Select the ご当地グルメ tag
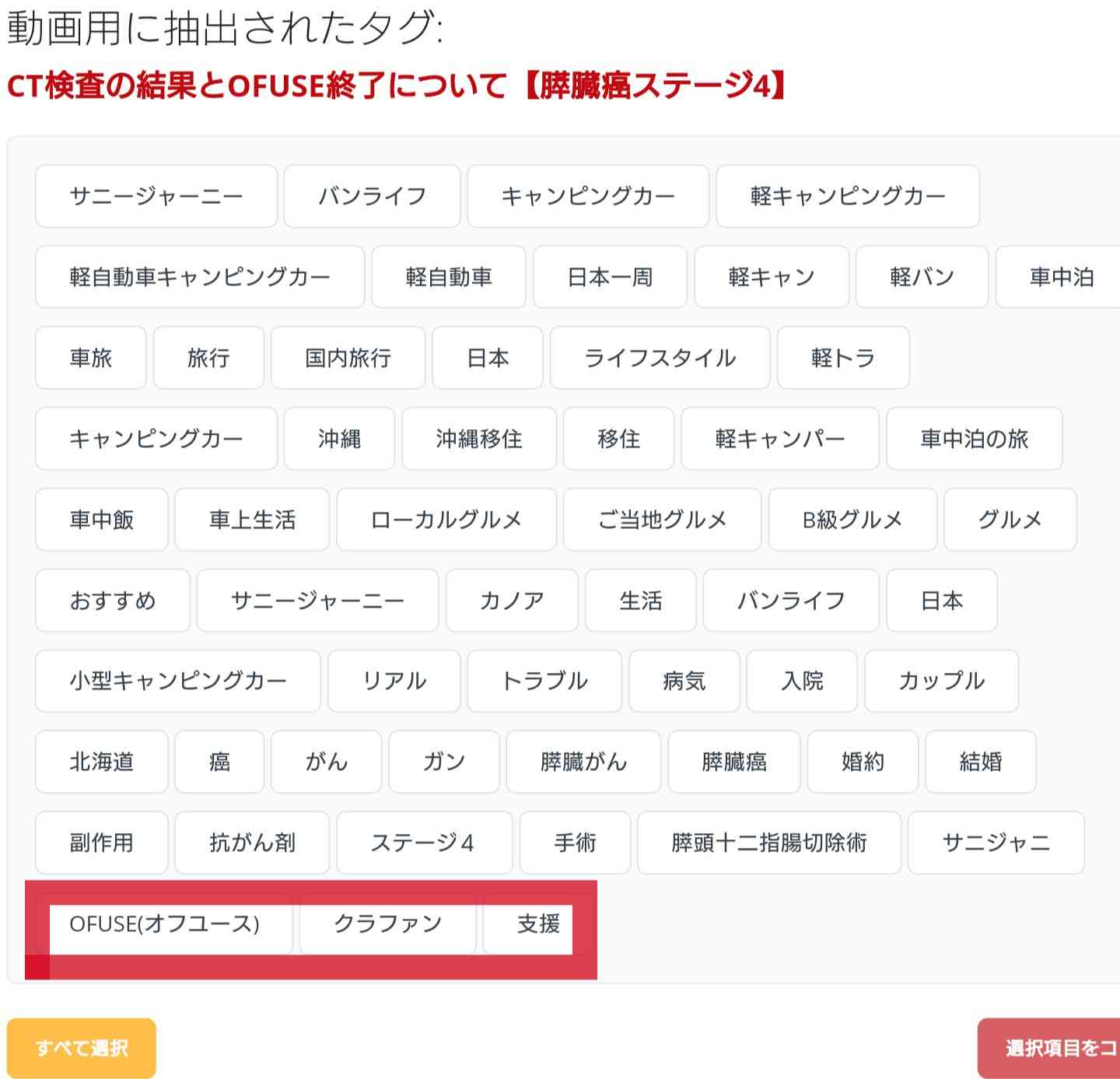This screenshot has width=1120, height=1079. point(662,520)
